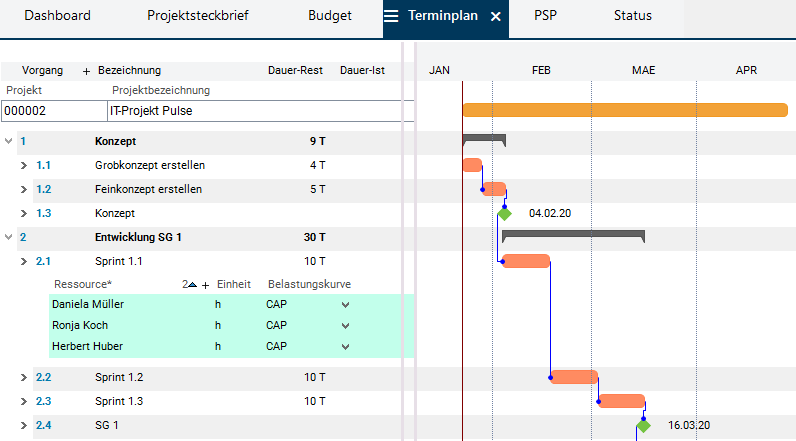Go to the Budget tab
Image resolution: width=796 pixels, height=441 pixels.
pyautogui.click(x=332, y=16)
